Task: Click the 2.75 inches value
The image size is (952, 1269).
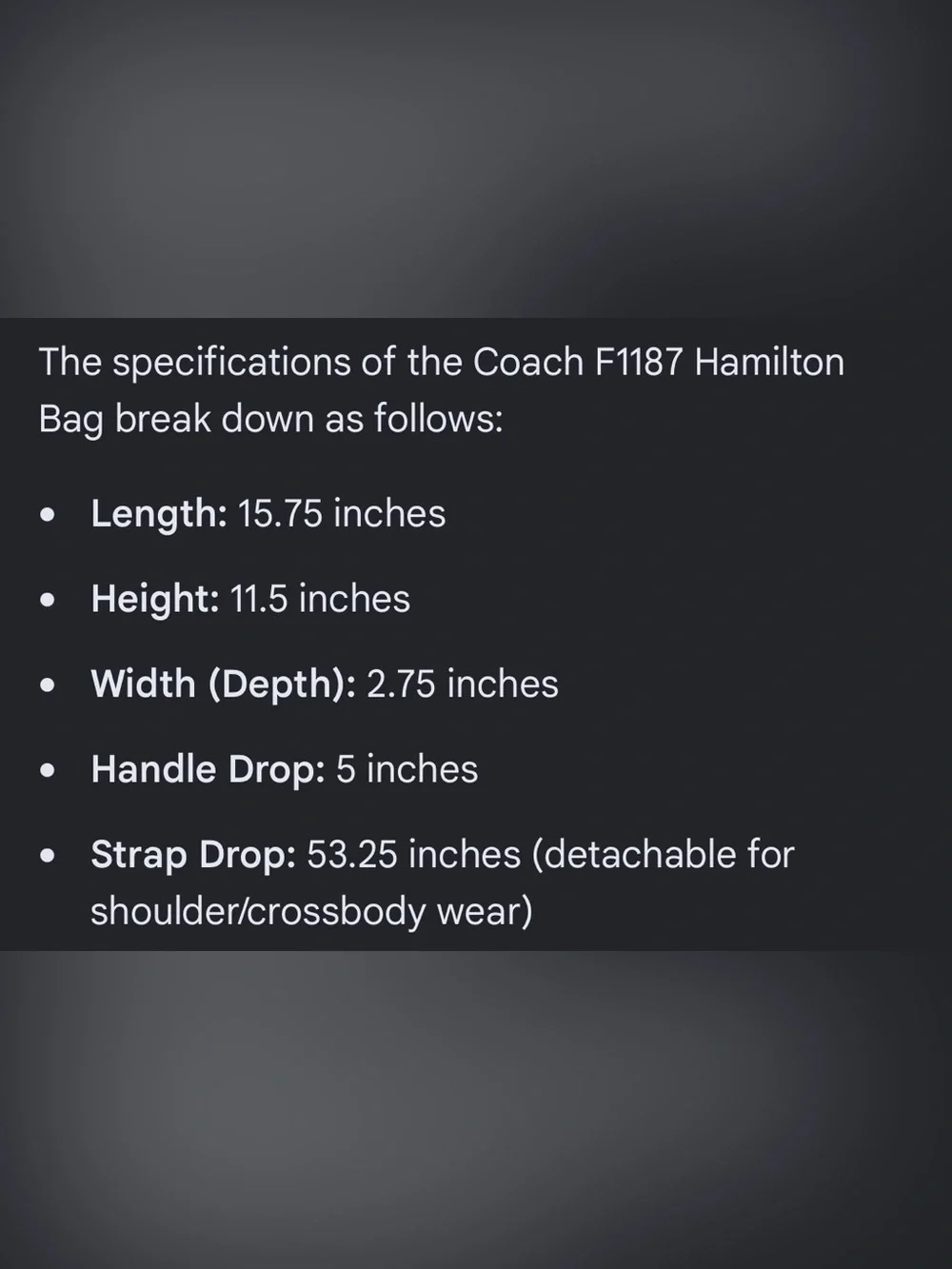Action: point(463,684)
